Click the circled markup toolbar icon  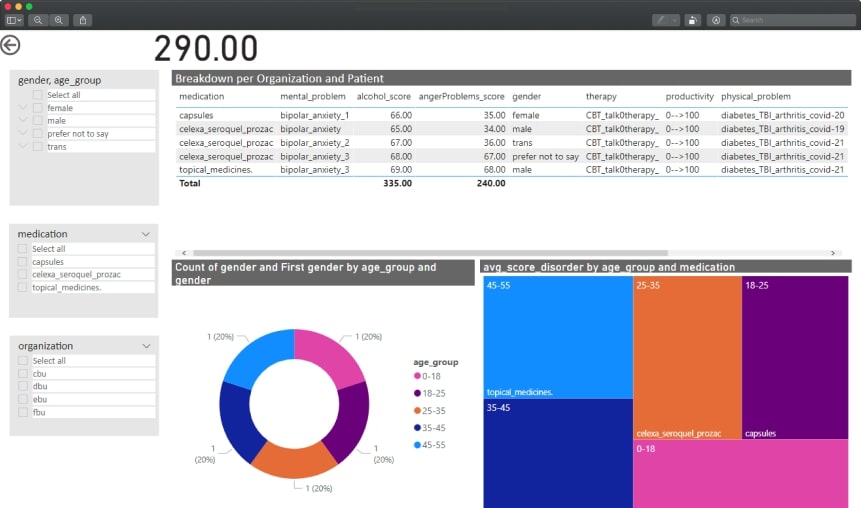pyautogui.click(x=716, y=20)
